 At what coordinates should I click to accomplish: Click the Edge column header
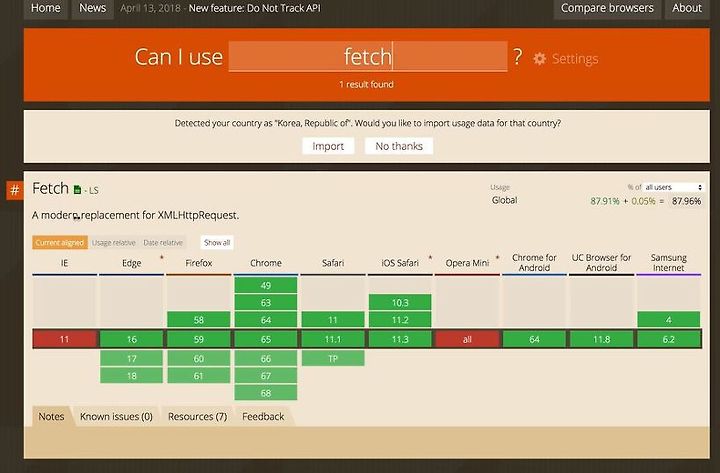pyautogui.click(x=132, y=263)
